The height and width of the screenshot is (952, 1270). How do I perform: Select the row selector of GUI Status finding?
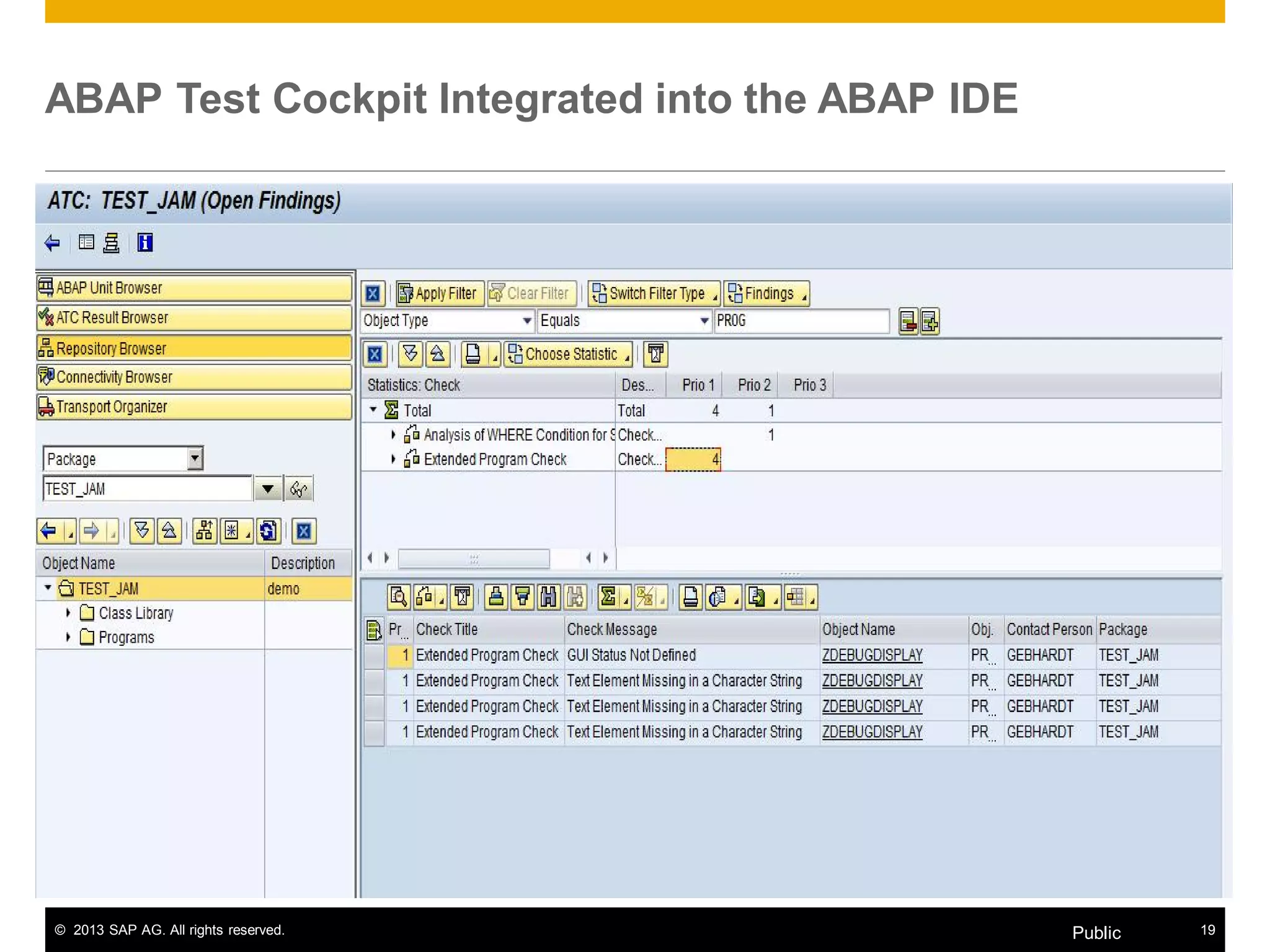pyautogui.click(x=374, y=656)
